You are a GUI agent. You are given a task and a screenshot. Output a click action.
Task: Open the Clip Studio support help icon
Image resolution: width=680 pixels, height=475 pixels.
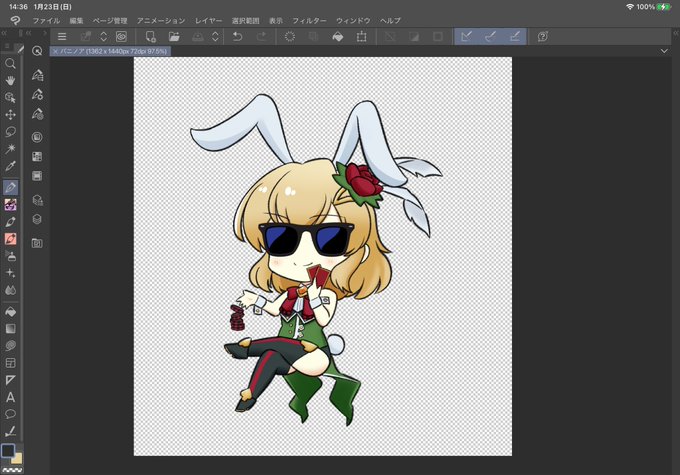coord(543,36)
